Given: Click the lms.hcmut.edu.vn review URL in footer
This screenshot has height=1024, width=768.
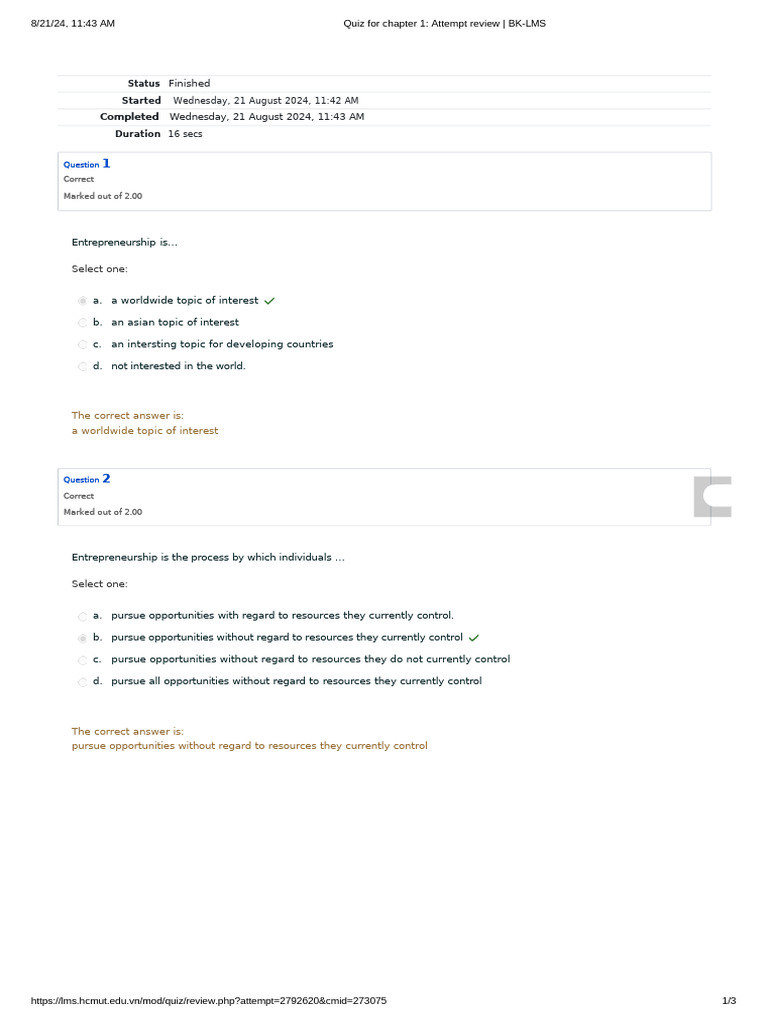Looking at the screenshot, I should tap(209, 1001).
